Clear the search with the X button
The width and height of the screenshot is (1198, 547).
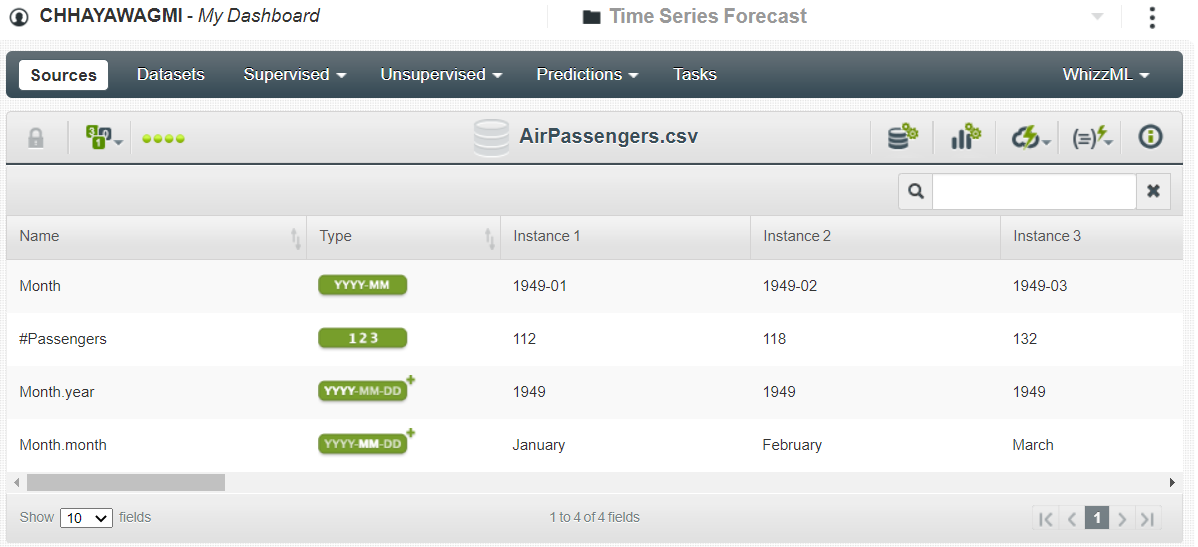pos(1153,191)
